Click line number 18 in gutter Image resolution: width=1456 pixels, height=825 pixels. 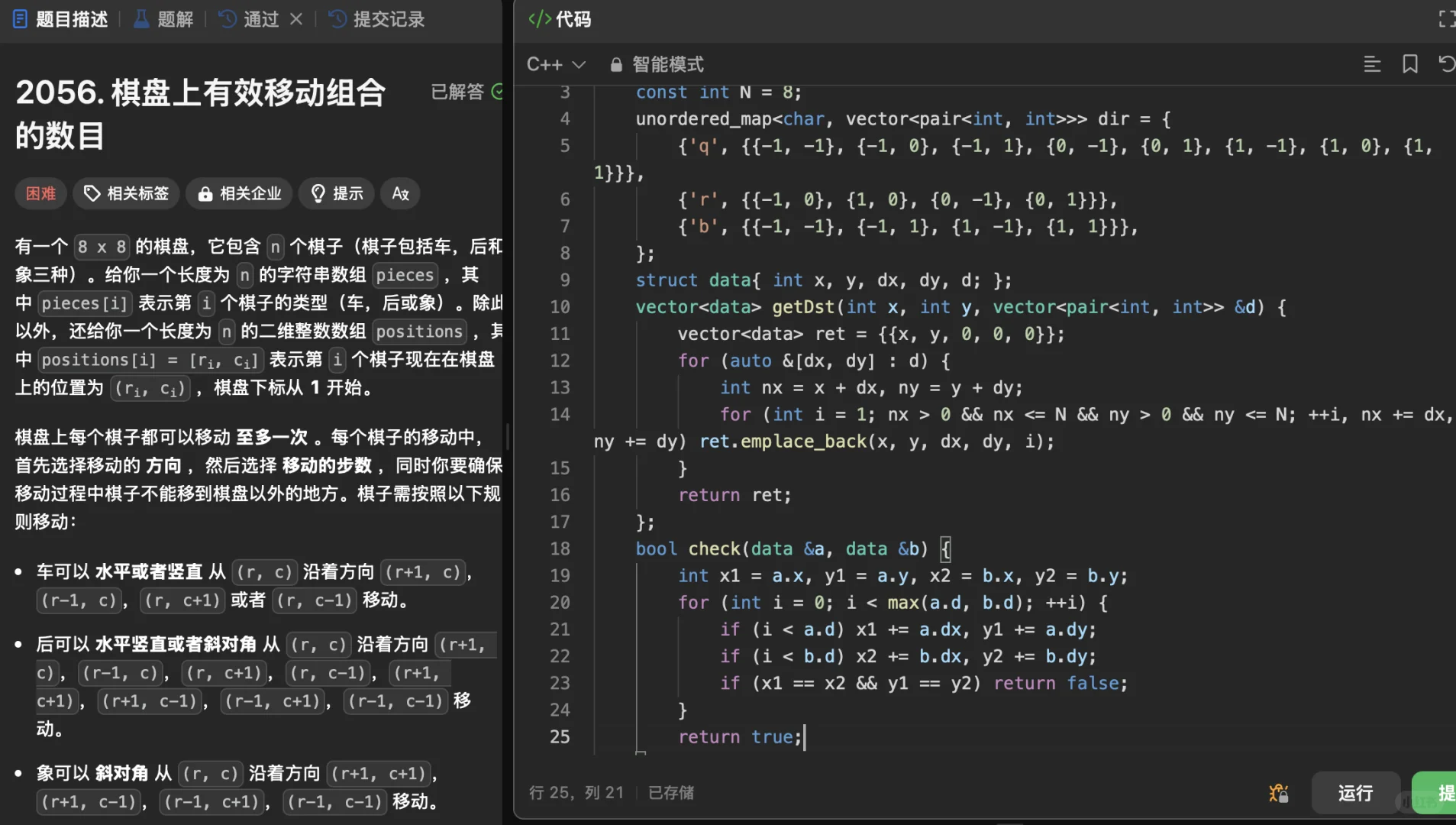(560, 548)
